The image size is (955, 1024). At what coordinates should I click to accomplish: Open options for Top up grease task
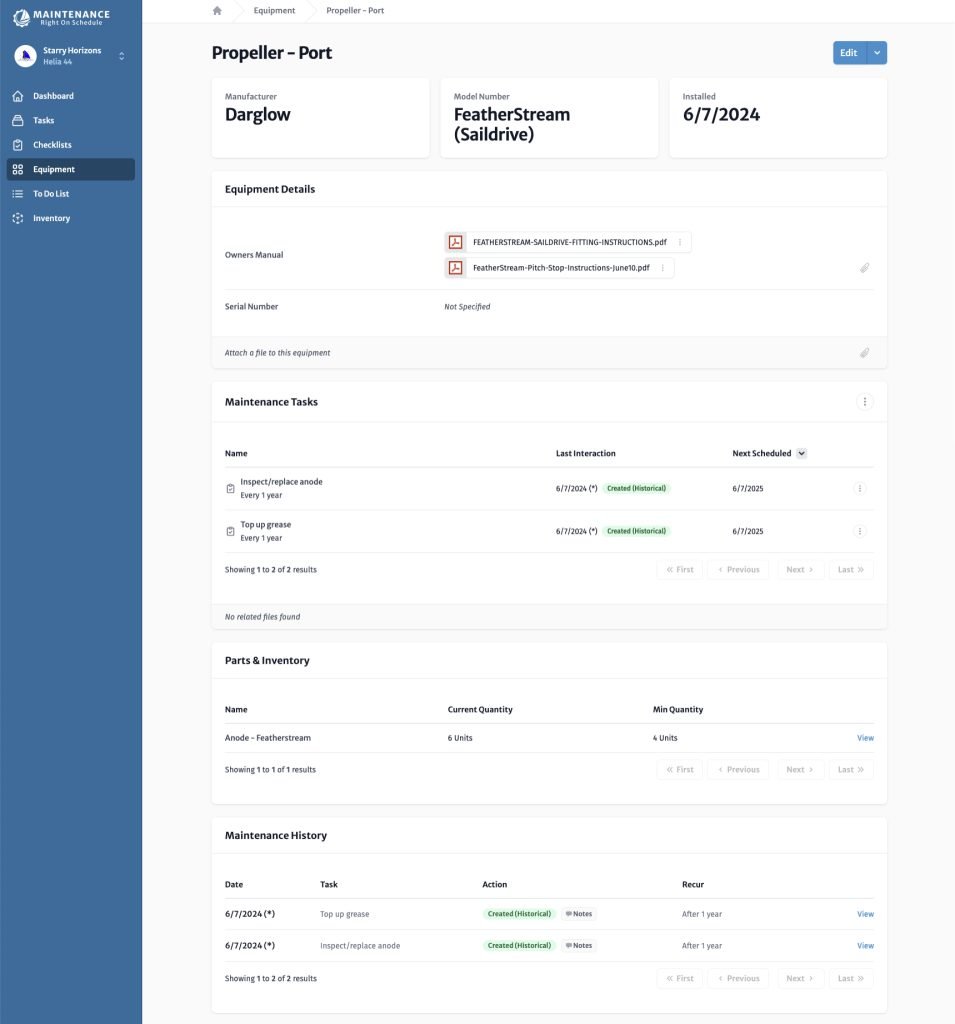(860, 532)
